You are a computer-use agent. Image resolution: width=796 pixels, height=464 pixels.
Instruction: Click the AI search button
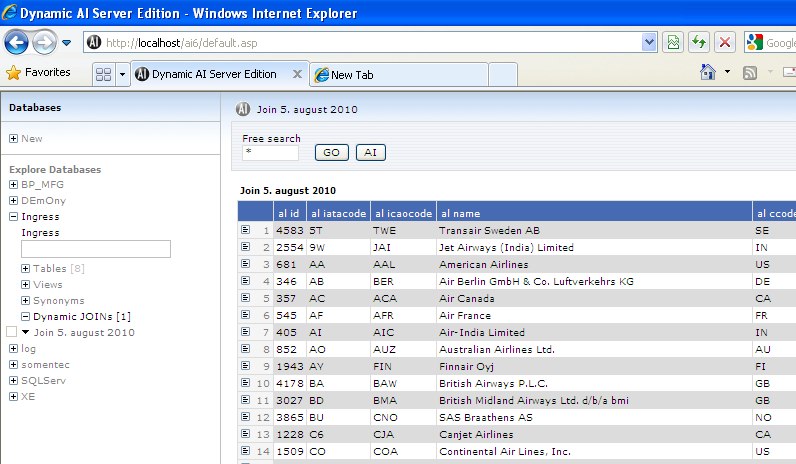[x=371, y=152]
